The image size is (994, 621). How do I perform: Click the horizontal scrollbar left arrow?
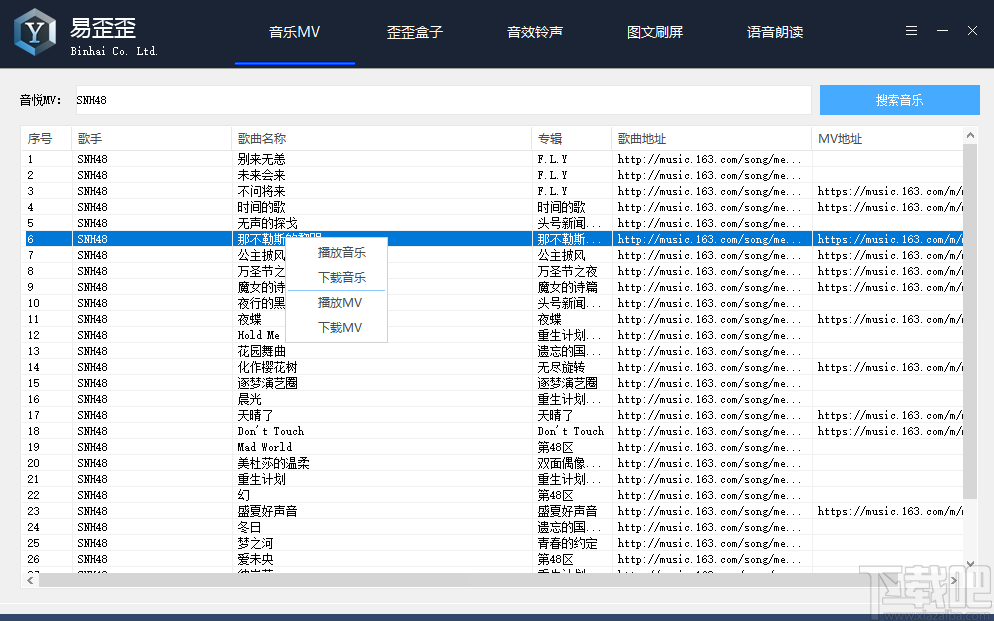[28, 578]
